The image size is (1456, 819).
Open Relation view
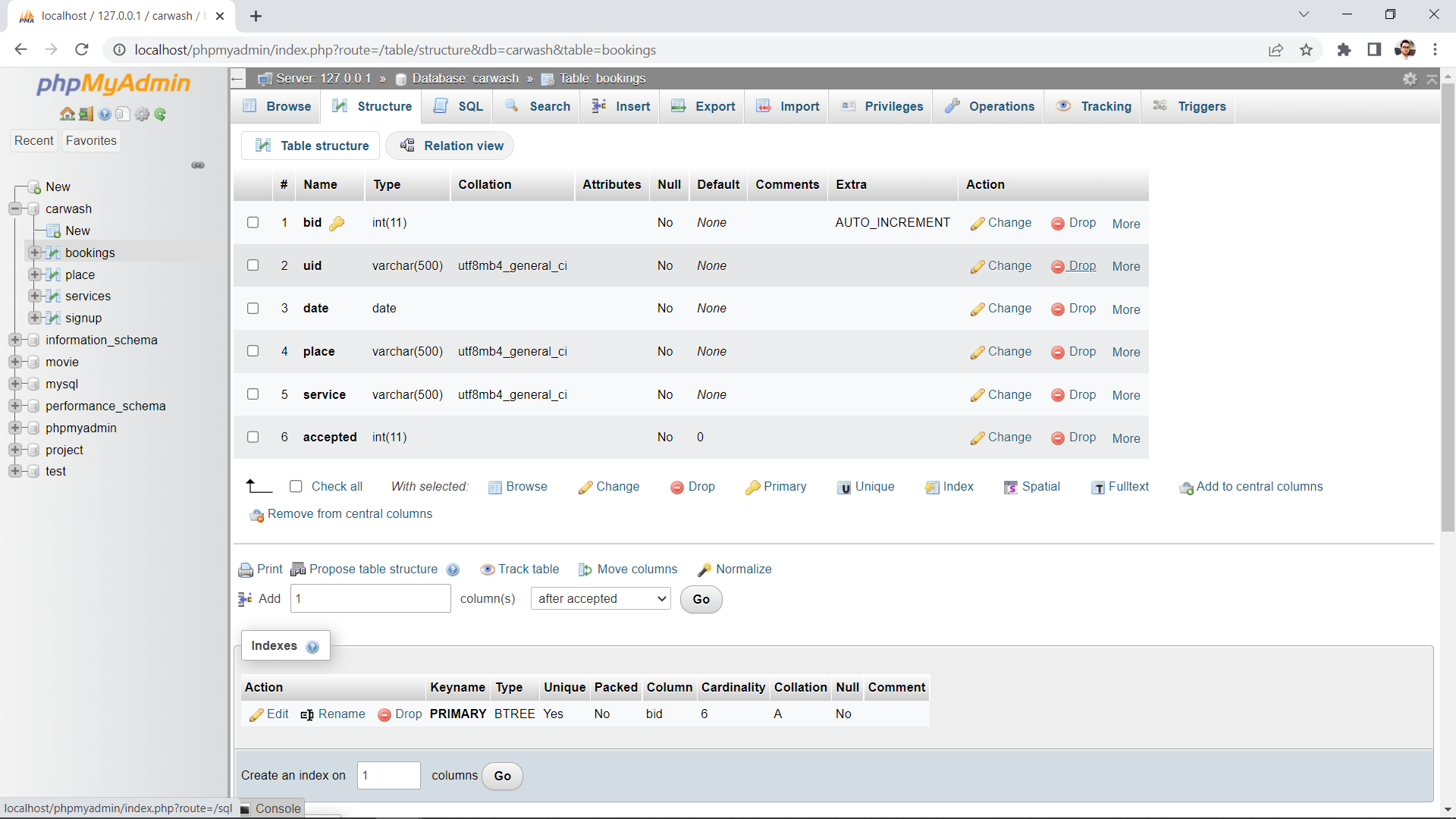tap(450, 146)
